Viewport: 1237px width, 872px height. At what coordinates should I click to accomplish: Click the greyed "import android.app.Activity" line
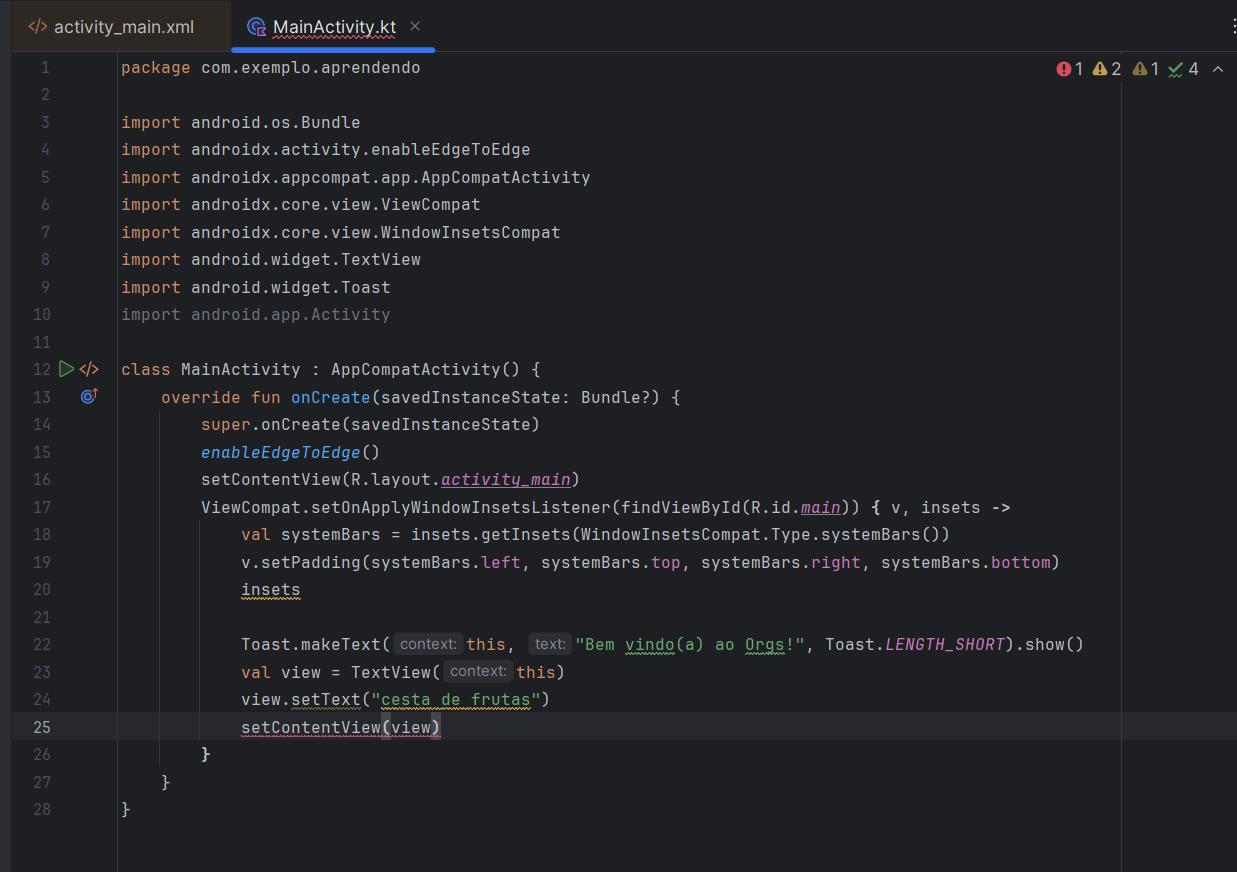point(256,314)
